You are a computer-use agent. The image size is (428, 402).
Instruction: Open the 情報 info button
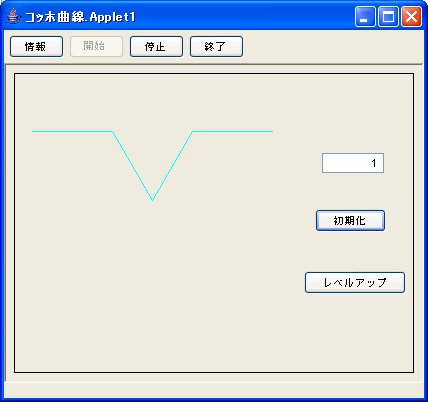[36, 47]
